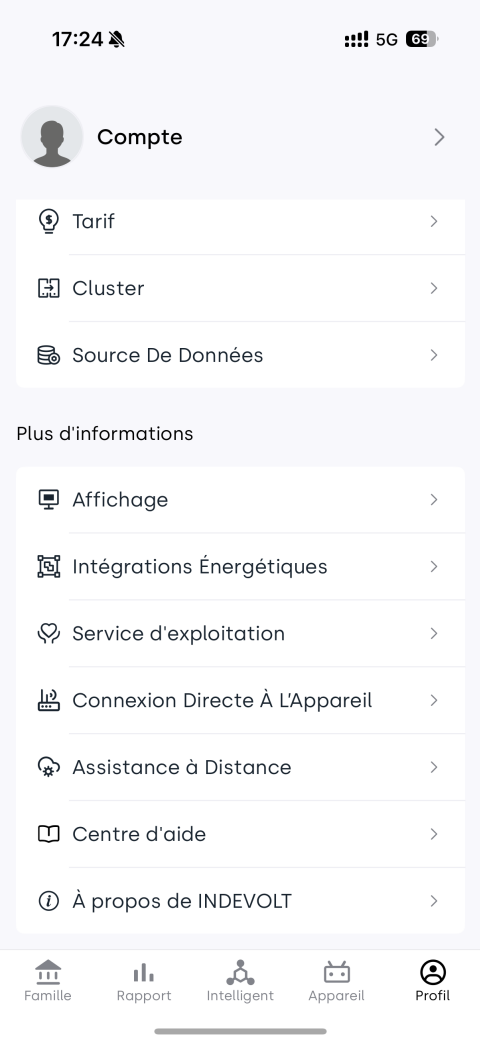Tap the Cluster icon

48,288
